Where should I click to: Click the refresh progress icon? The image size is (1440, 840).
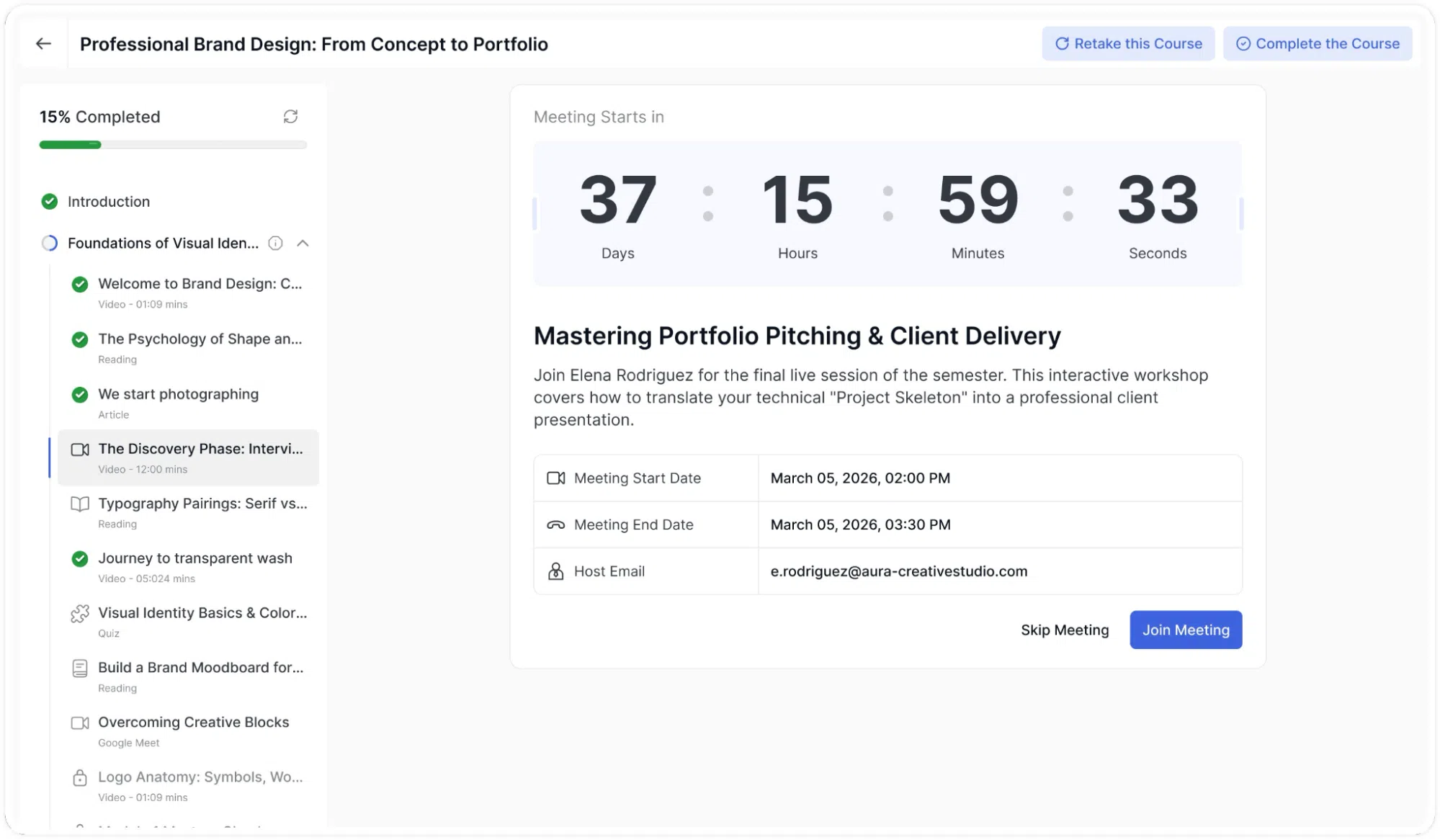[290, 117]
